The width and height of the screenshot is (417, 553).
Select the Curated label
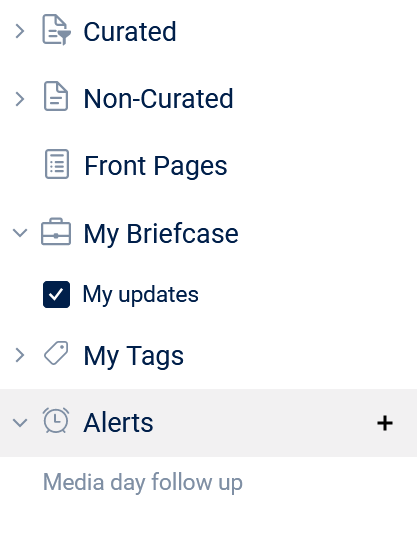130,31
